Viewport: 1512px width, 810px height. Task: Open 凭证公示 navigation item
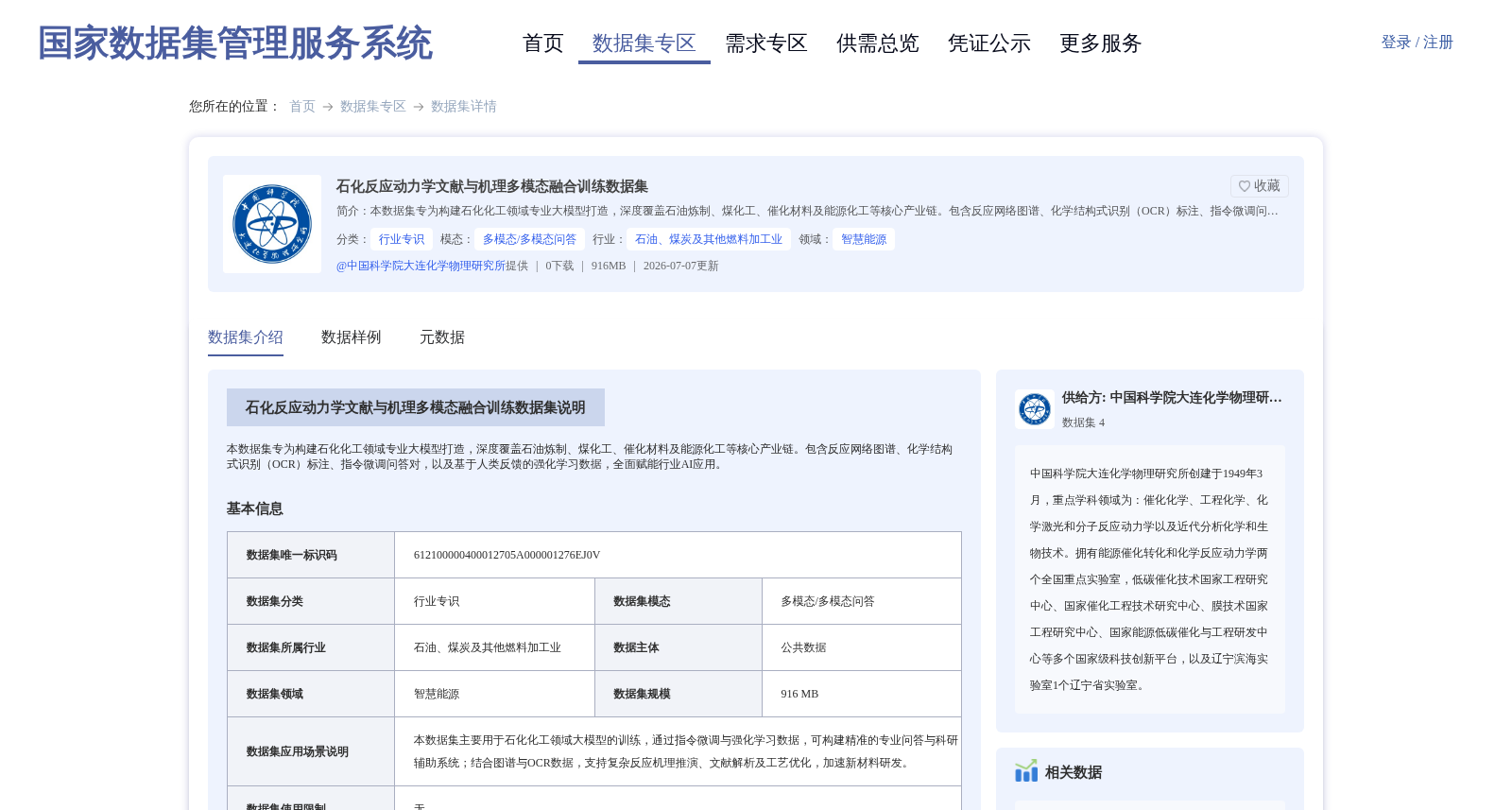coord(989,43)
